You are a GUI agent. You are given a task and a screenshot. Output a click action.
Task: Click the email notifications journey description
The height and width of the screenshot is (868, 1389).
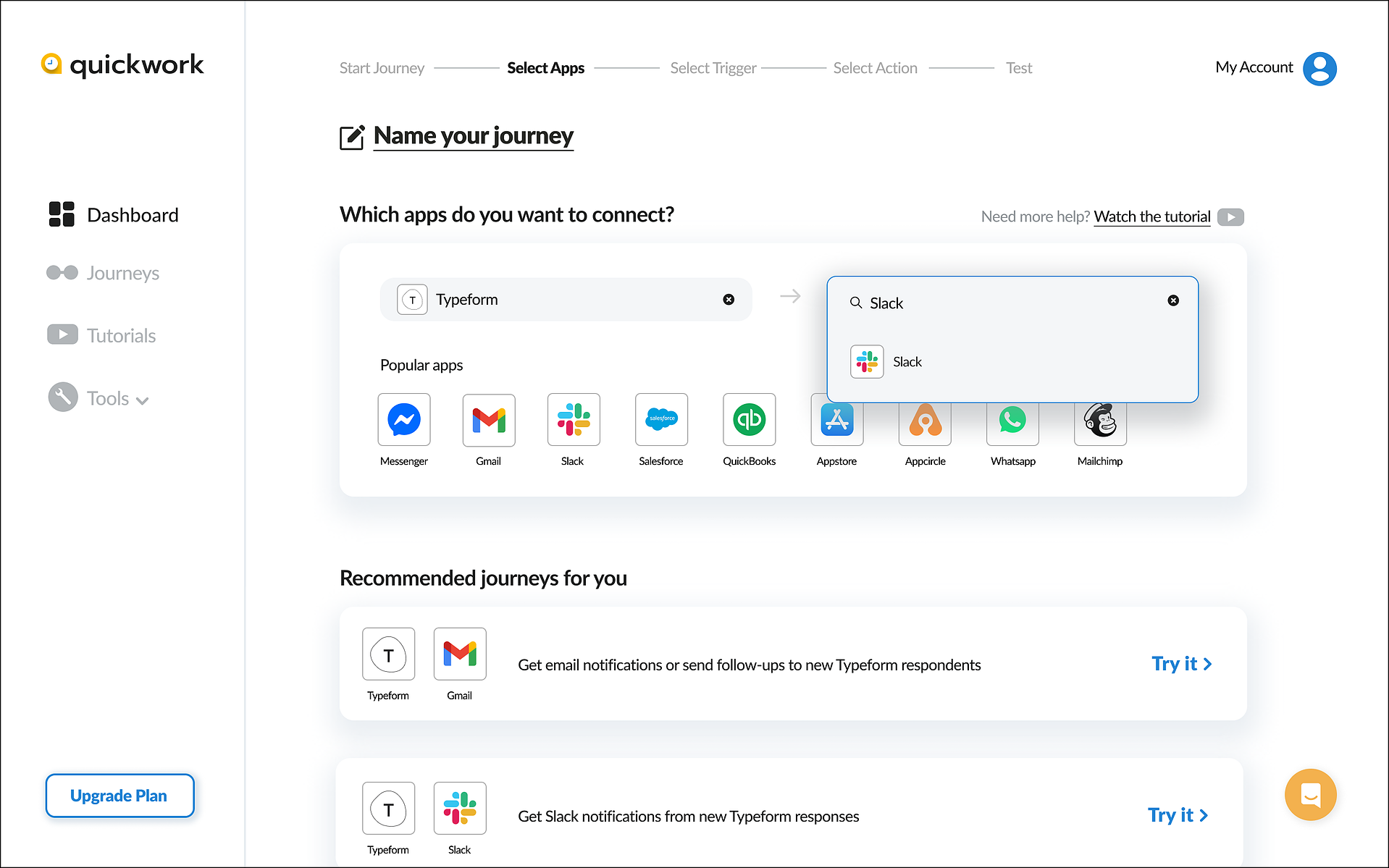pyautogui.click(x=750, y=665)
